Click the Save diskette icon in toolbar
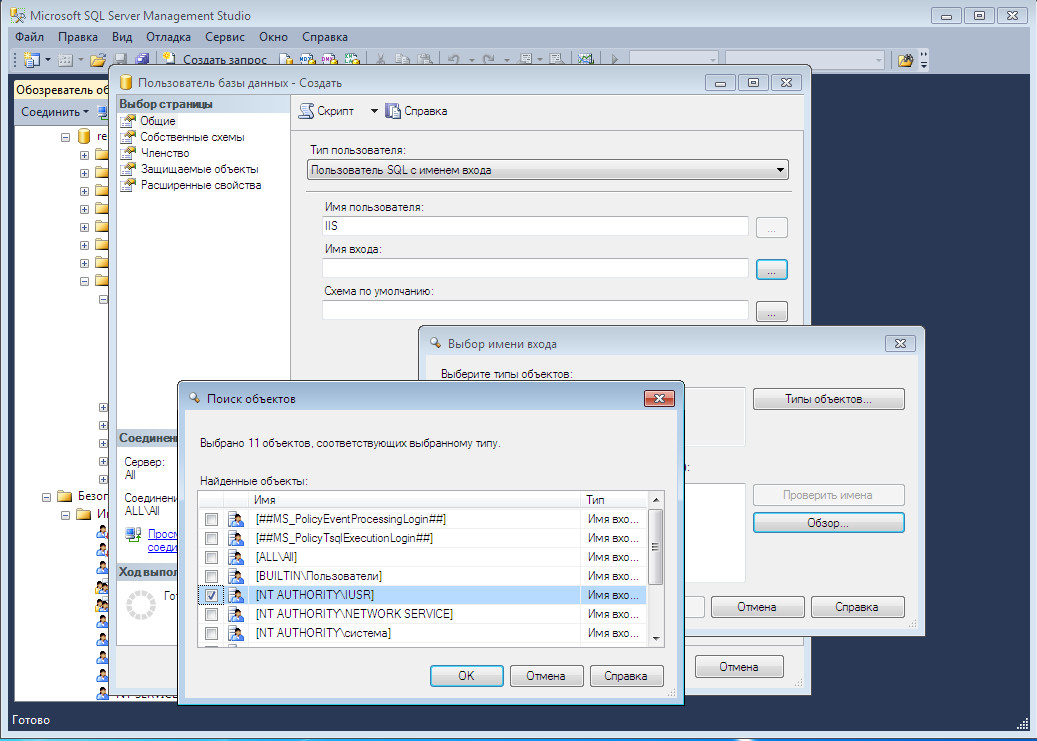Viewport: 1037px width, 741px height. pos(120,60)
